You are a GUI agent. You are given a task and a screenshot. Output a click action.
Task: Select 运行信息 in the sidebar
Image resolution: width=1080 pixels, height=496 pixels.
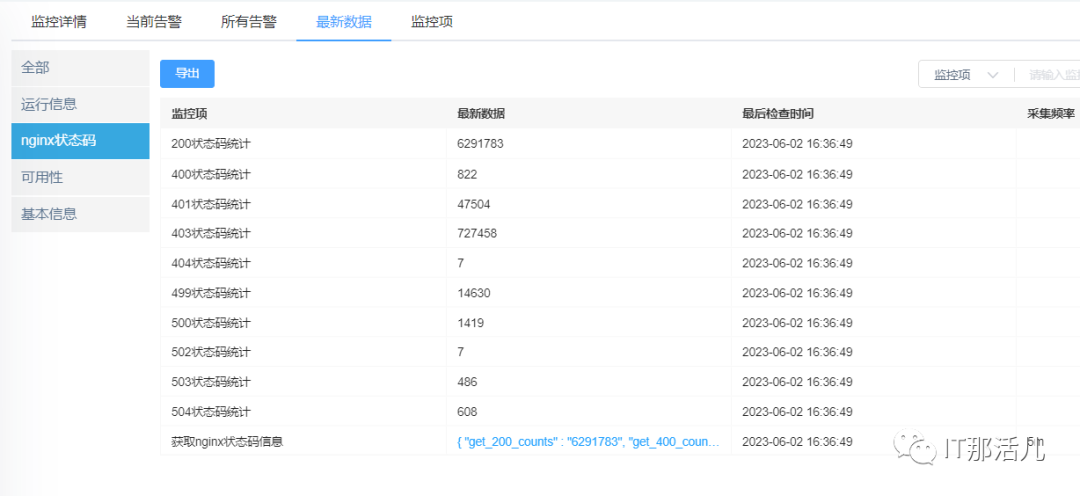[x=80, y=105]
